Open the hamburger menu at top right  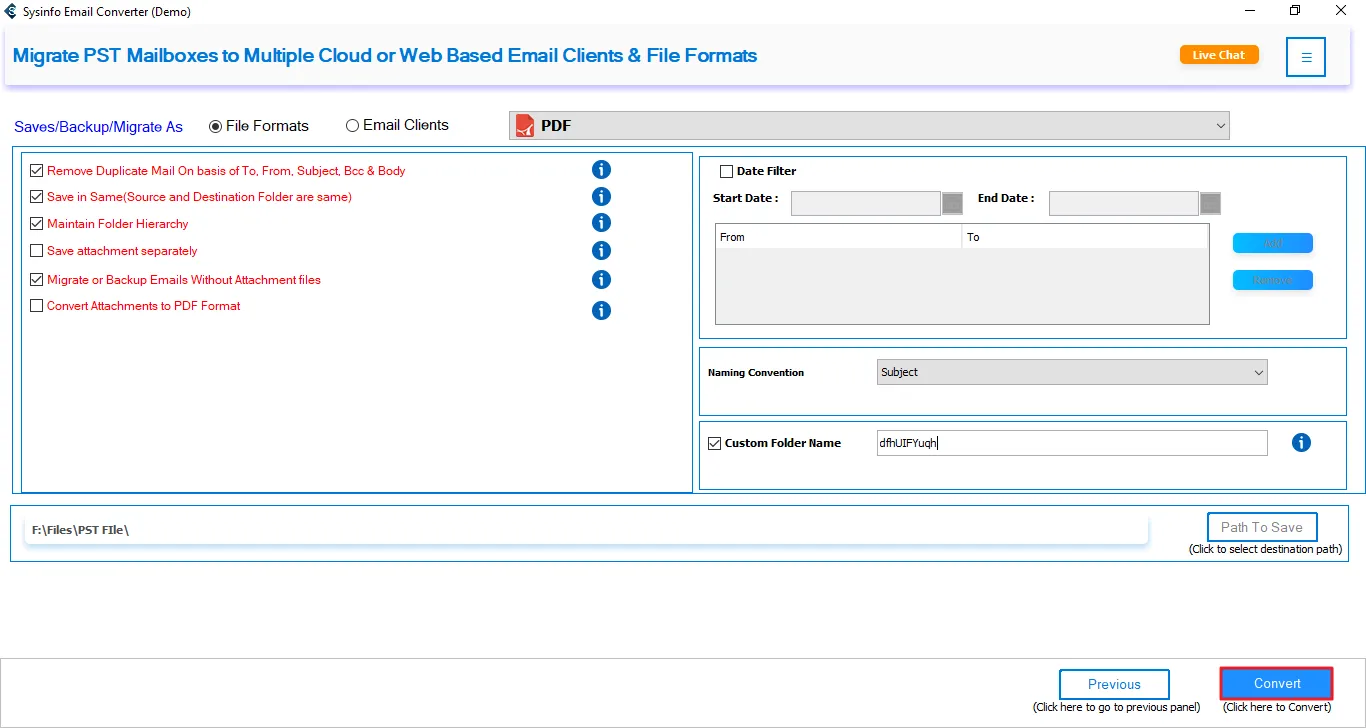pos(1306,57)
